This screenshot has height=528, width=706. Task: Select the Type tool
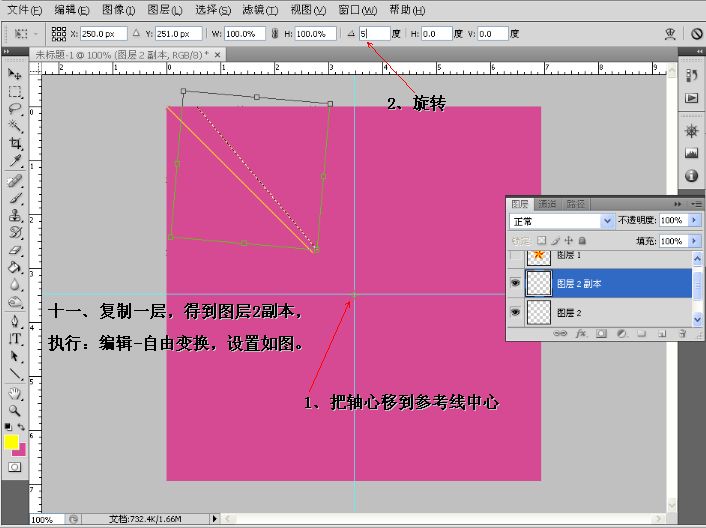coord(15,338)
